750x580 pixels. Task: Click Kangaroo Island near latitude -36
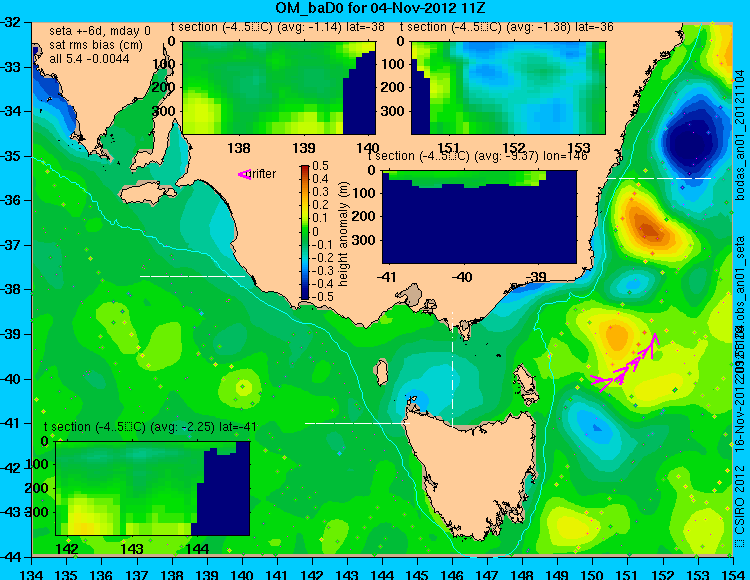[x=148, y=195]
